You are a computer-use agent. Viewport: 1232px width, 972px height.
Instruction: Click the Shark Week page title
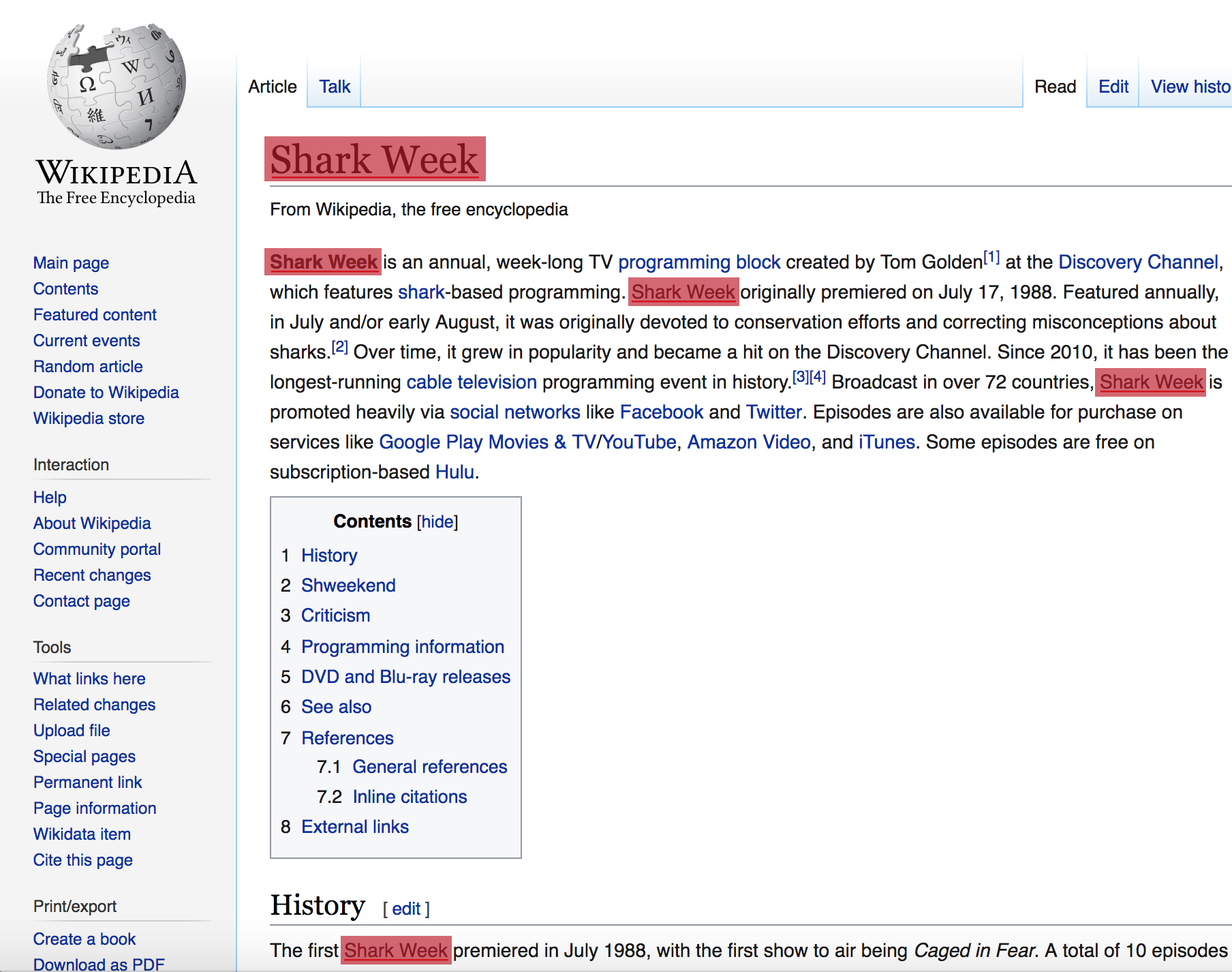375,160
